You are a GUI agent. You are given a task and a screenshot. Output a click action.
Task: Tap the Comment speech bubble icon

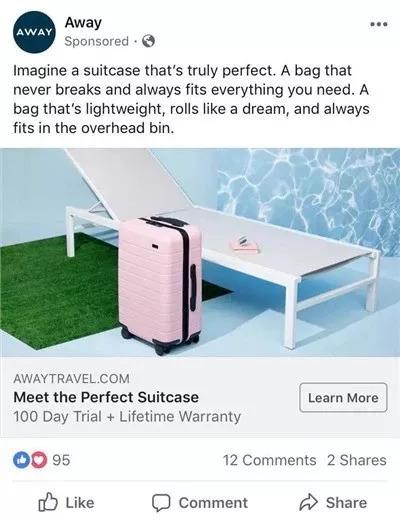pyautogui.click(x=161, y=503)
